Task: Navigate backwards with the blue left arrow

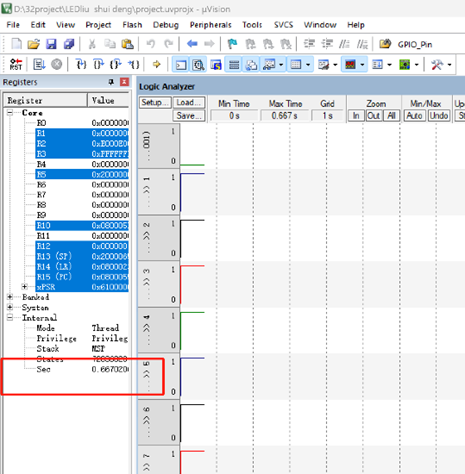Action: click(x=192, y=44)
